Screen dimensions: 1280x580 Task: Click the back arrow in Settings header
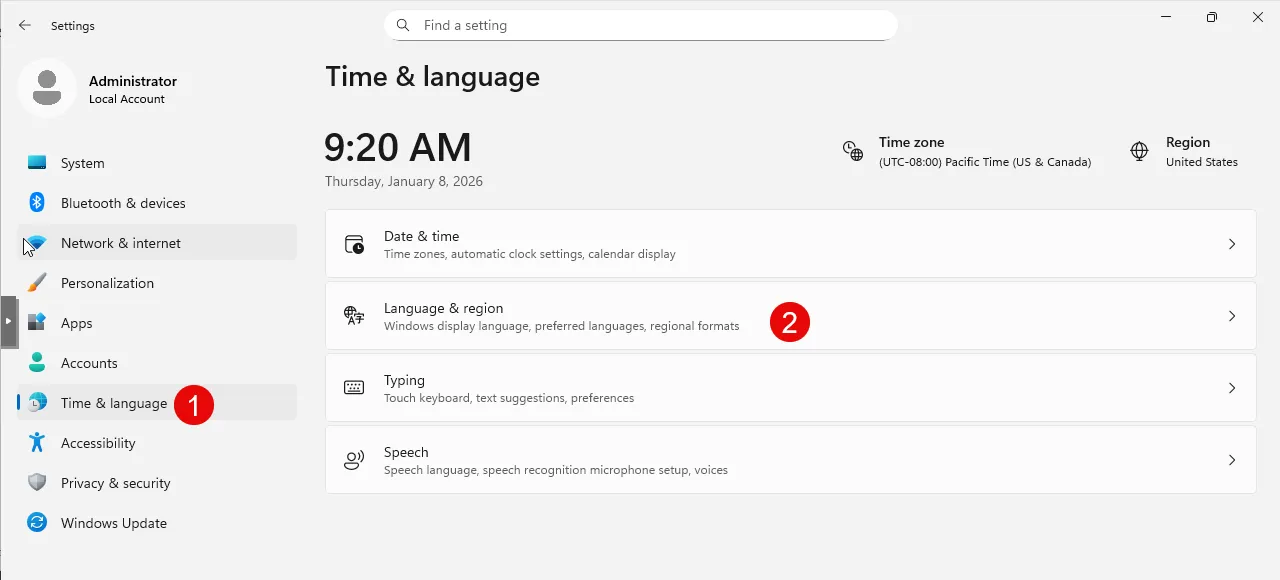(25, 26)
